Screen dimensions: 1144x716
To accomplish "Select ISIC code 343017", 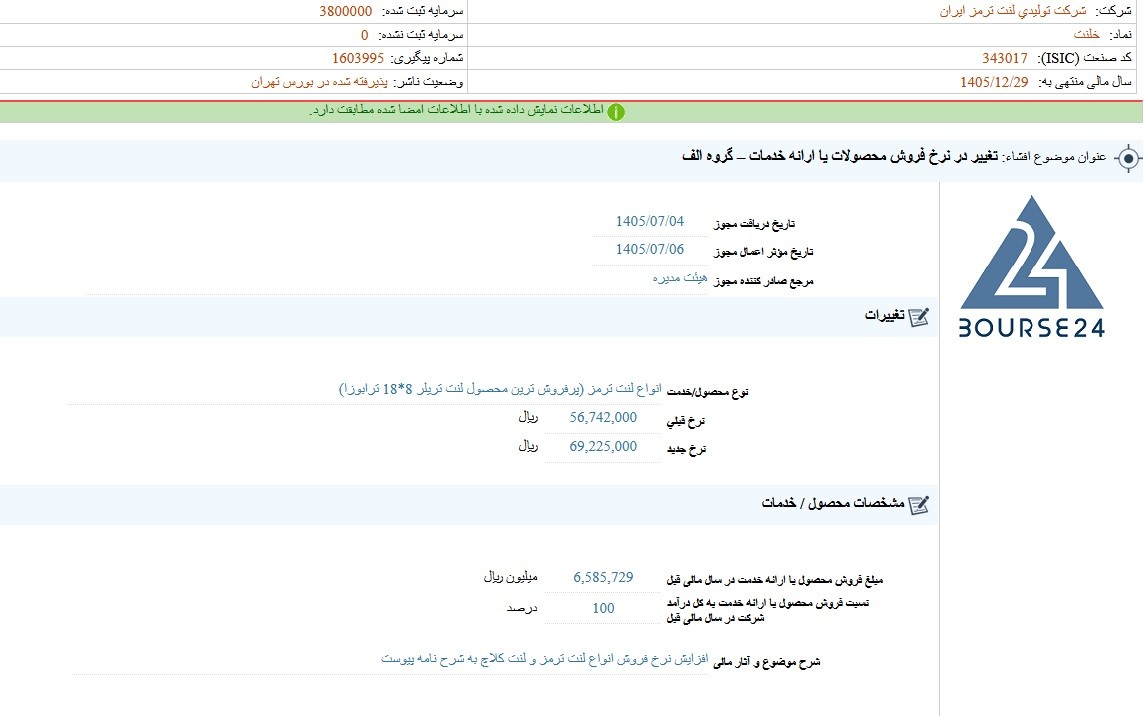I will pyautogui.click(x=1005, y=58).
